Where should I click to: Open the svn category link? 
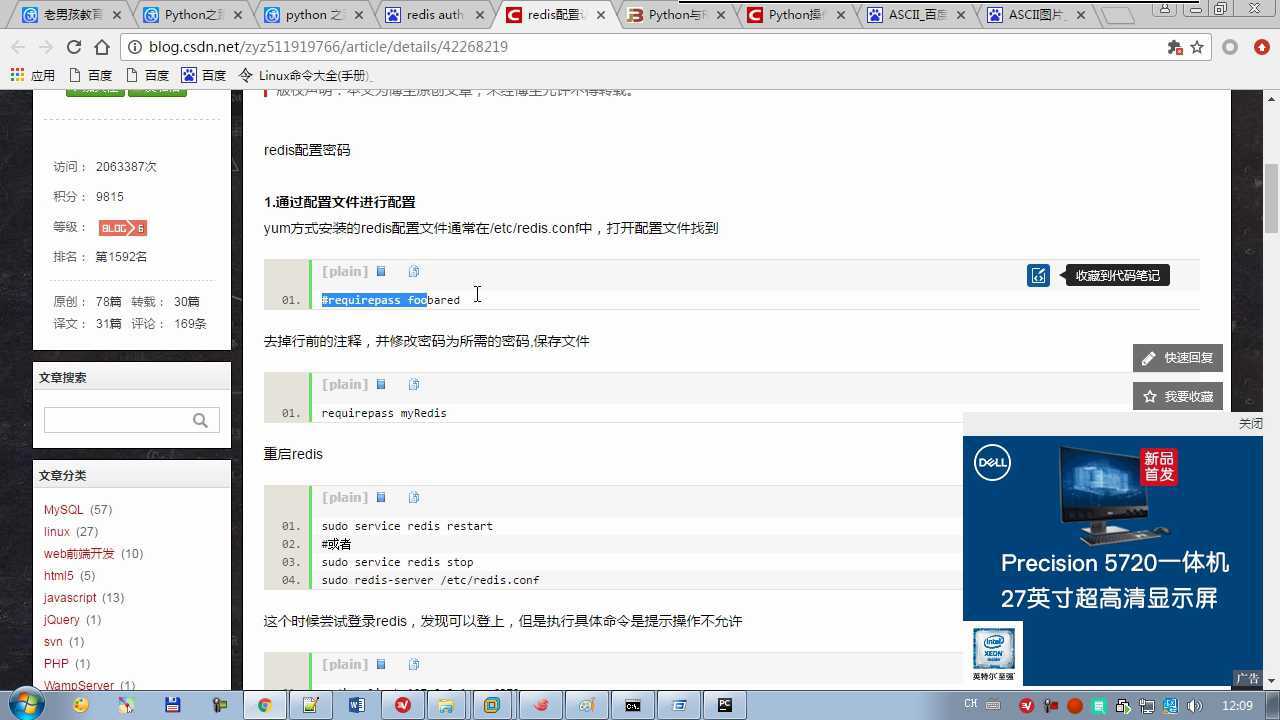point(53,642)
